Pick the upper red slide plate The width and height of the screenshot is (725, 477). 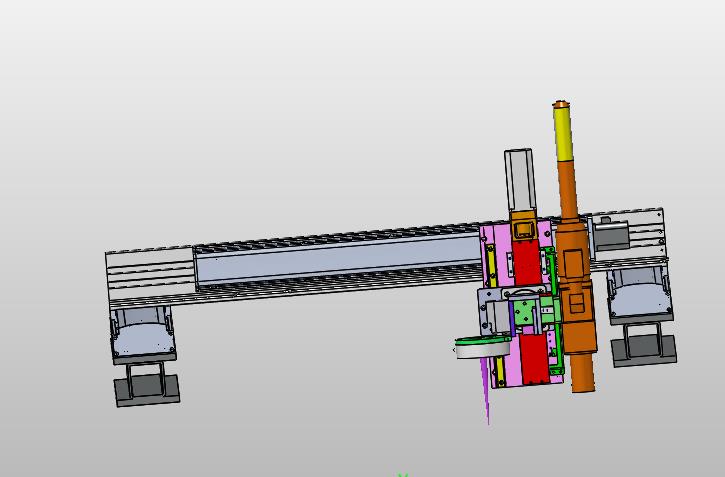526,262
